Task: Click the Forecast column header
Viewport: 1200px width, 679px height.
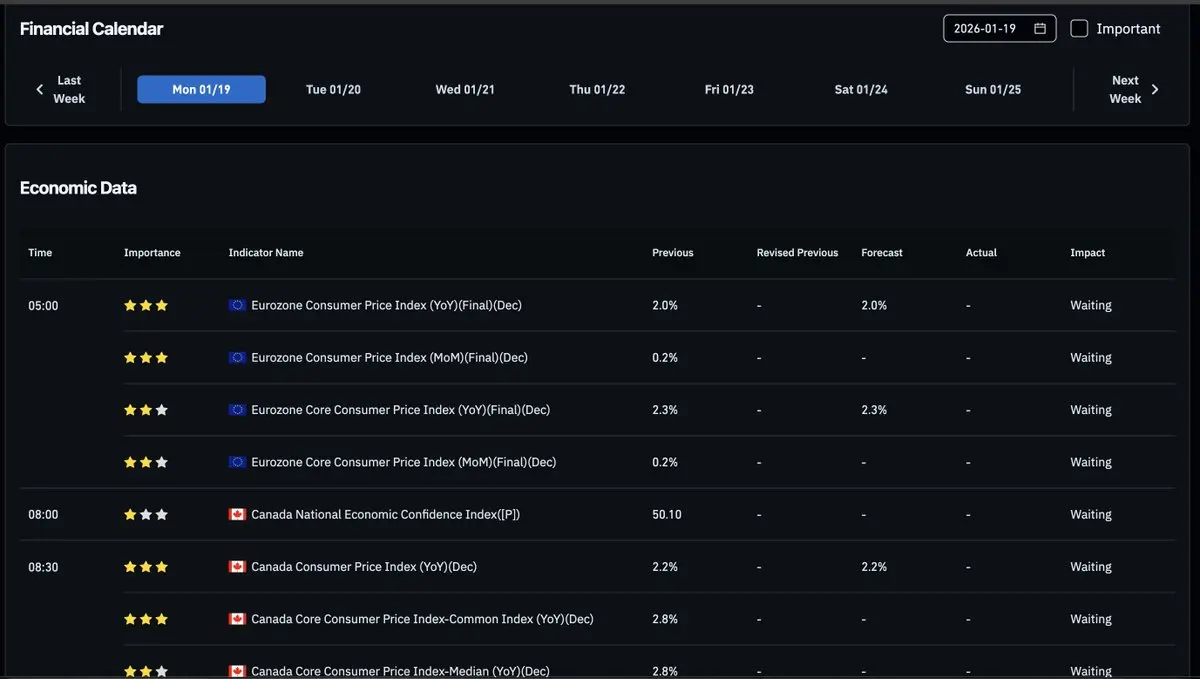Action: 882,253
